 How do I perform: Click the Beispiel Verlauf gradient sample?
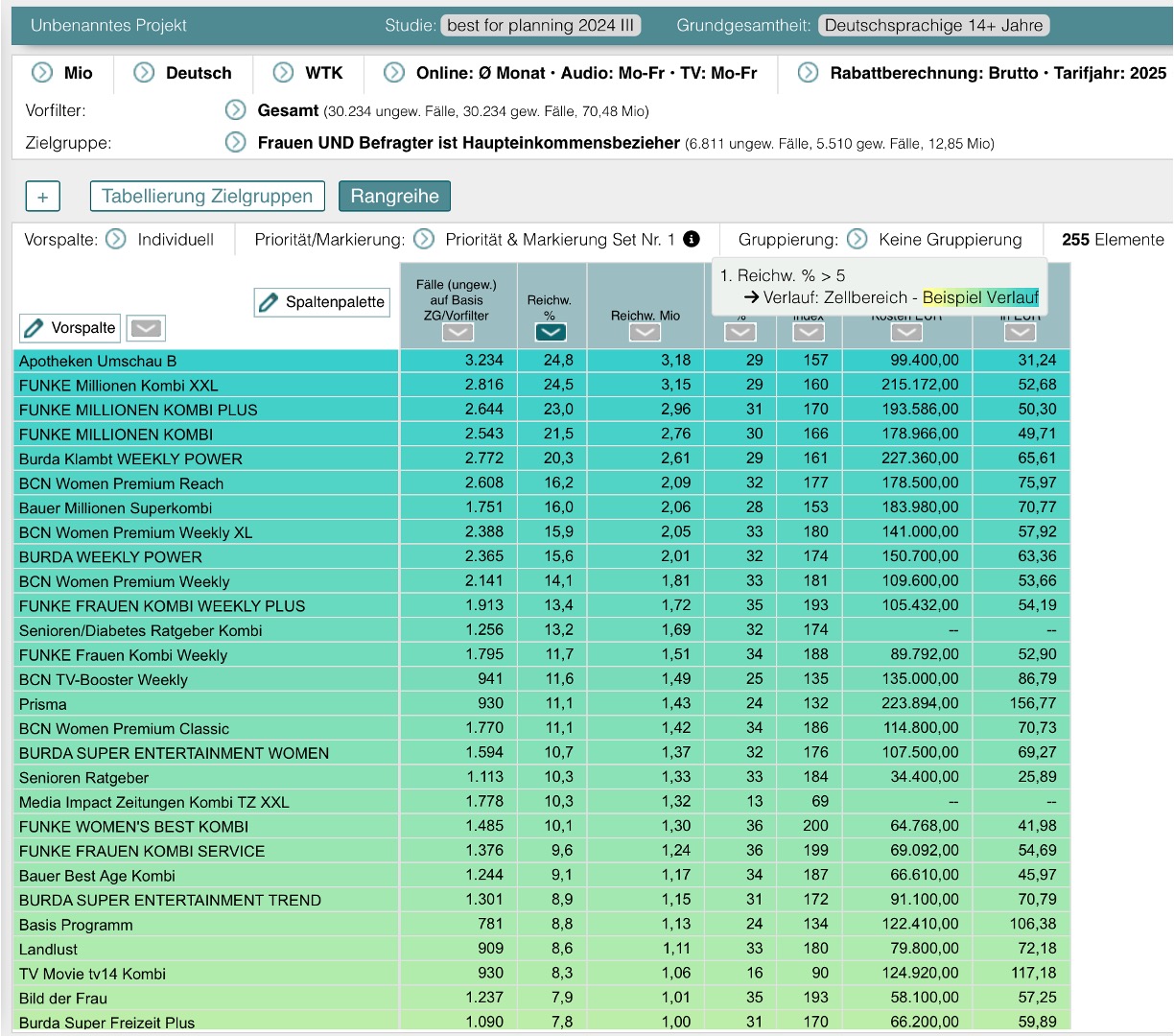(980, 297)
